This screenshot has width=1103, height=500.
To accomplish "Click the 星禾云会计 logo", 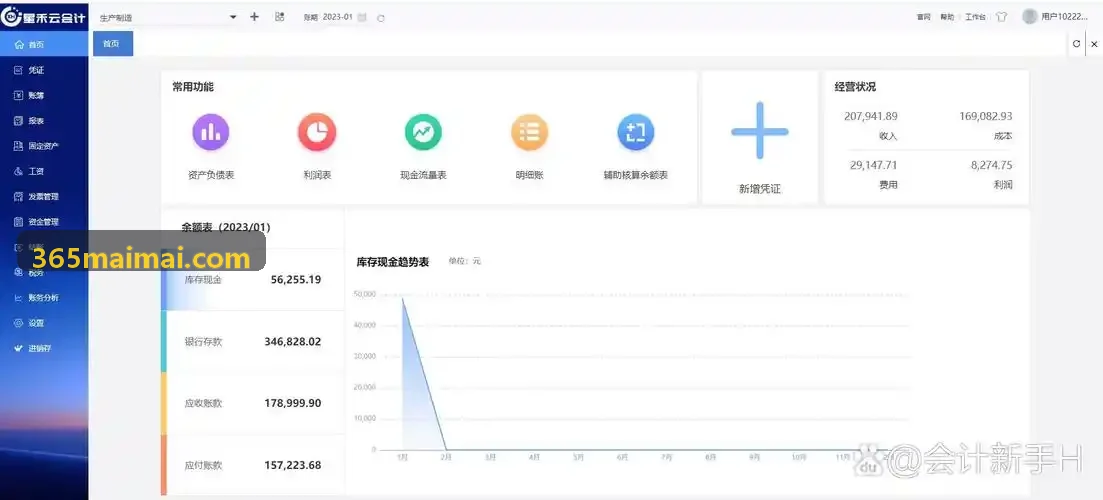I will [x=44, y=17].
